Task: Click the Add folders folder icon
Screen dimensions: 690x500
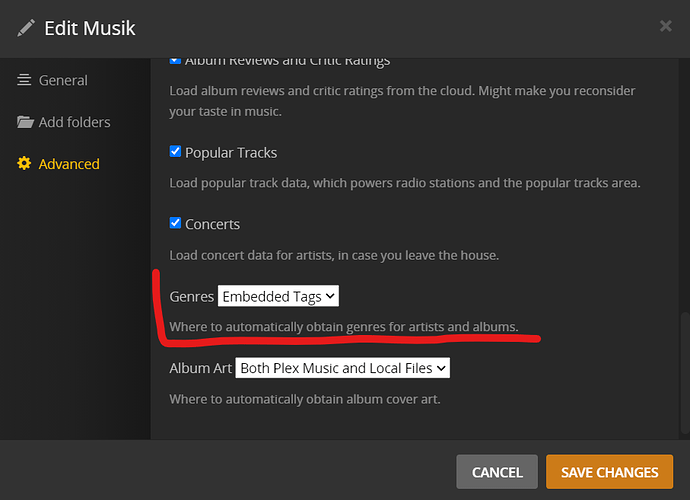Action: click(x=25, y=122)
